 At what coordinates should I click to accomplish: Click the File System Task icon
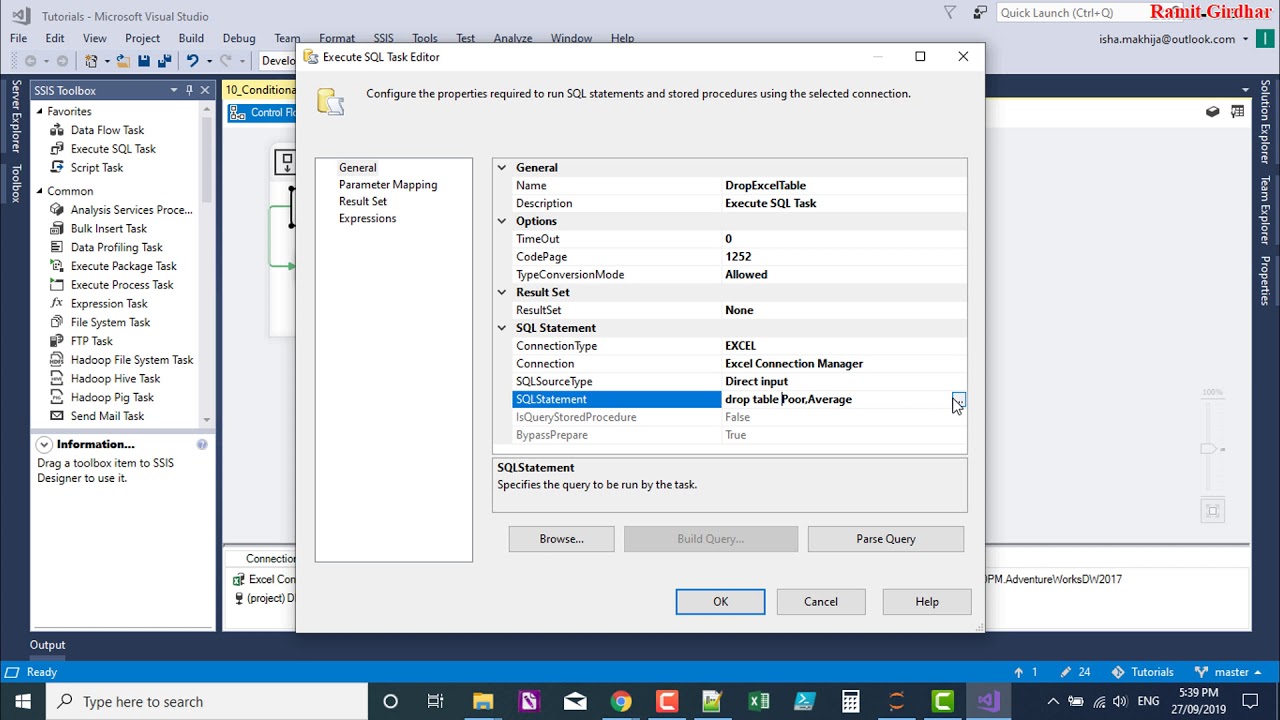click(56, 323)
